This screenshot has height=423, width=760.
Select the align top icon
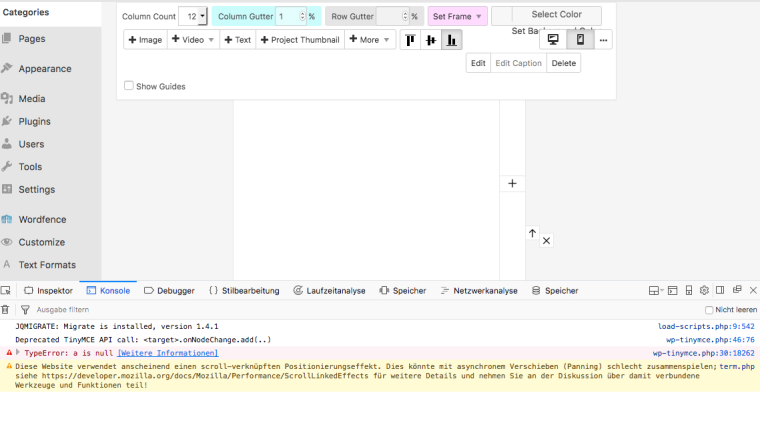[410, 40]
